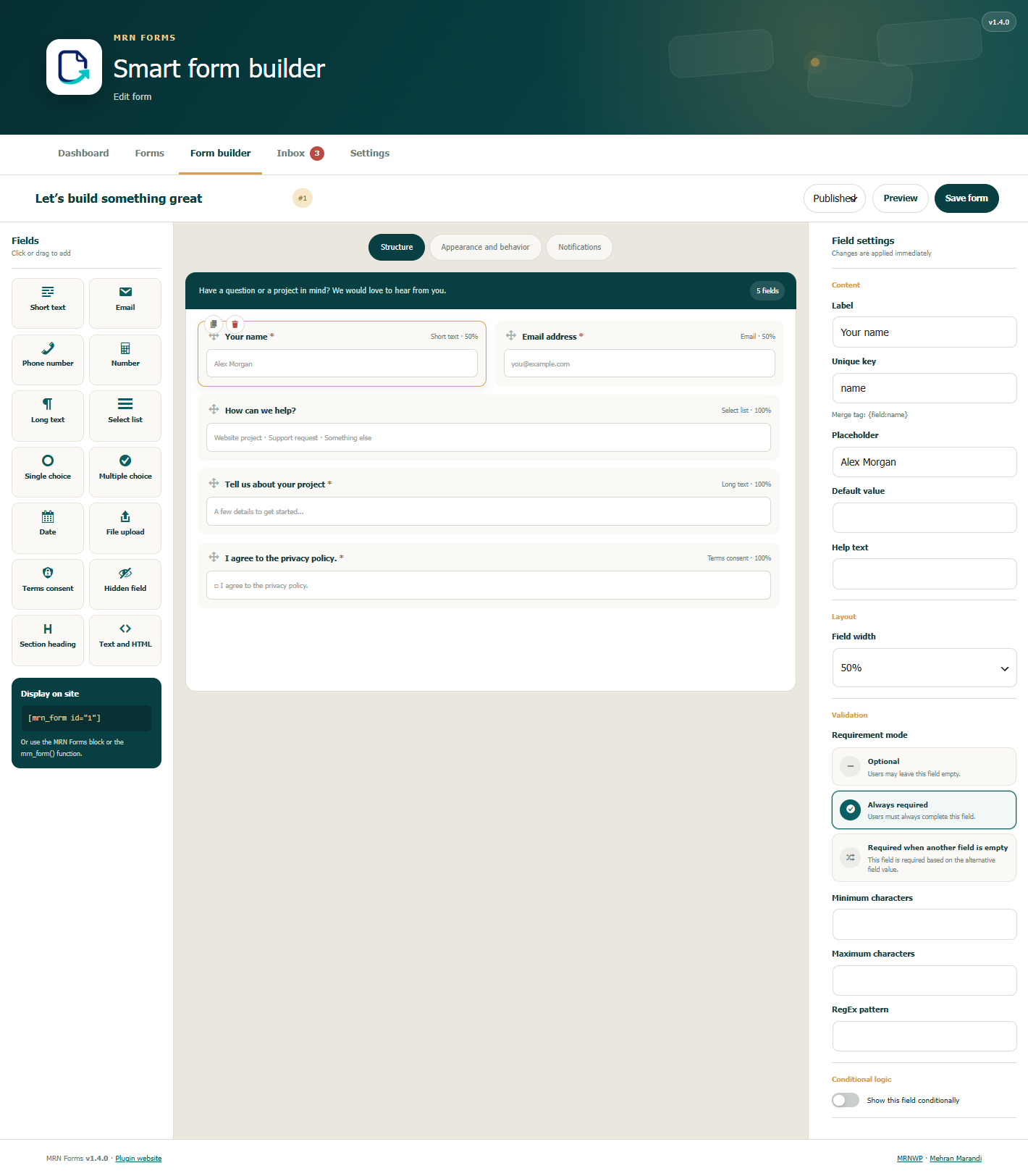Add a Multiple choice field
1028x1176 pixels.
tap(125, 472)
